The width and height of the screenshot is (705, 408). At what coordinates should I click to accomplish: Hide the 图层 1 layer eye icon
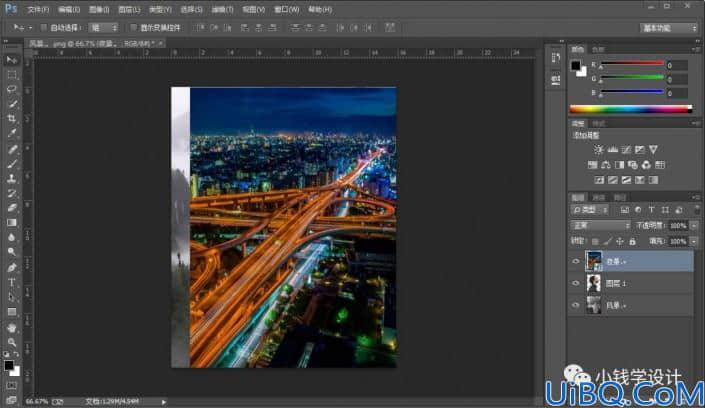pyautogui.click(x=576, y=283)
